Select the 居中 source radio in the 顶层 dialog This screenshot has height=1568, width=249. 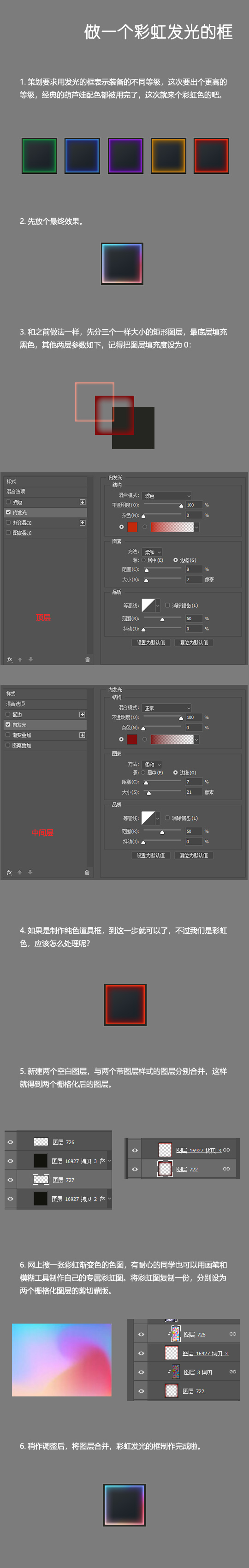pyautogui.click(x=144, y=560)
